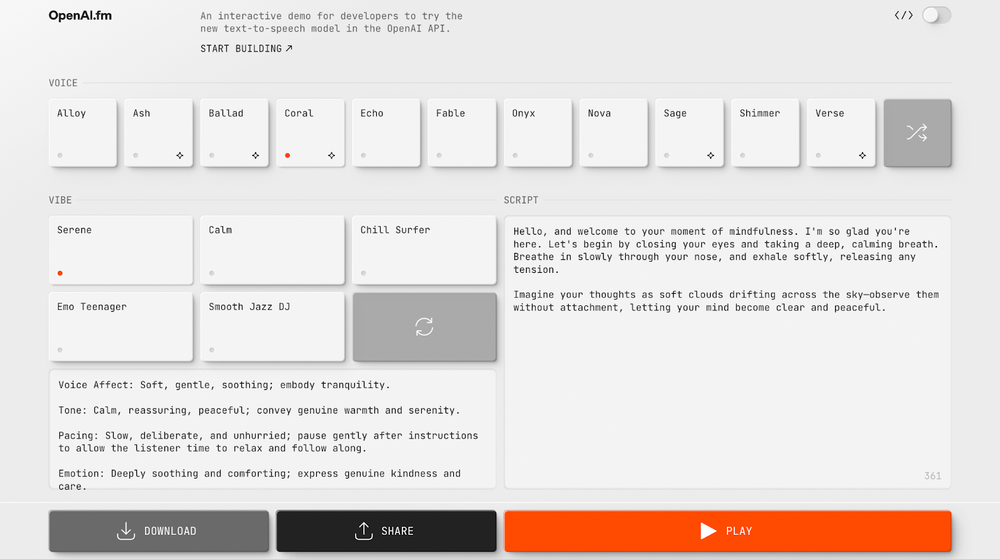Click the sparkle icon on Verse voice
Screen dimensions: 1000x559
point(863,155)
